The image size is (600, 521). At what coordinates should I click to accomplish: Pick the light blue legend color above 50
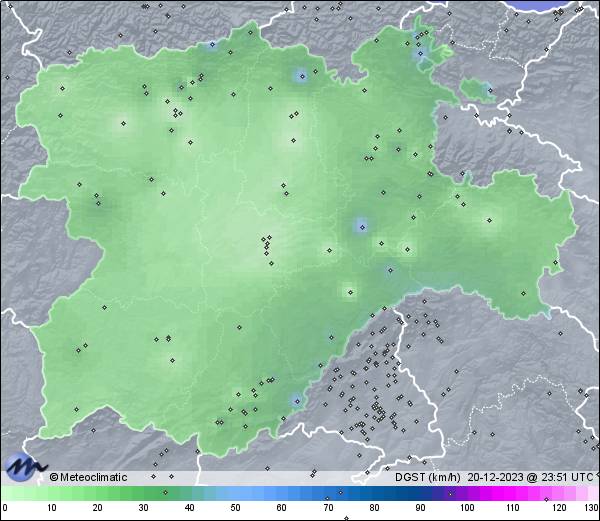pyautogui.click(x=235, y=493)
